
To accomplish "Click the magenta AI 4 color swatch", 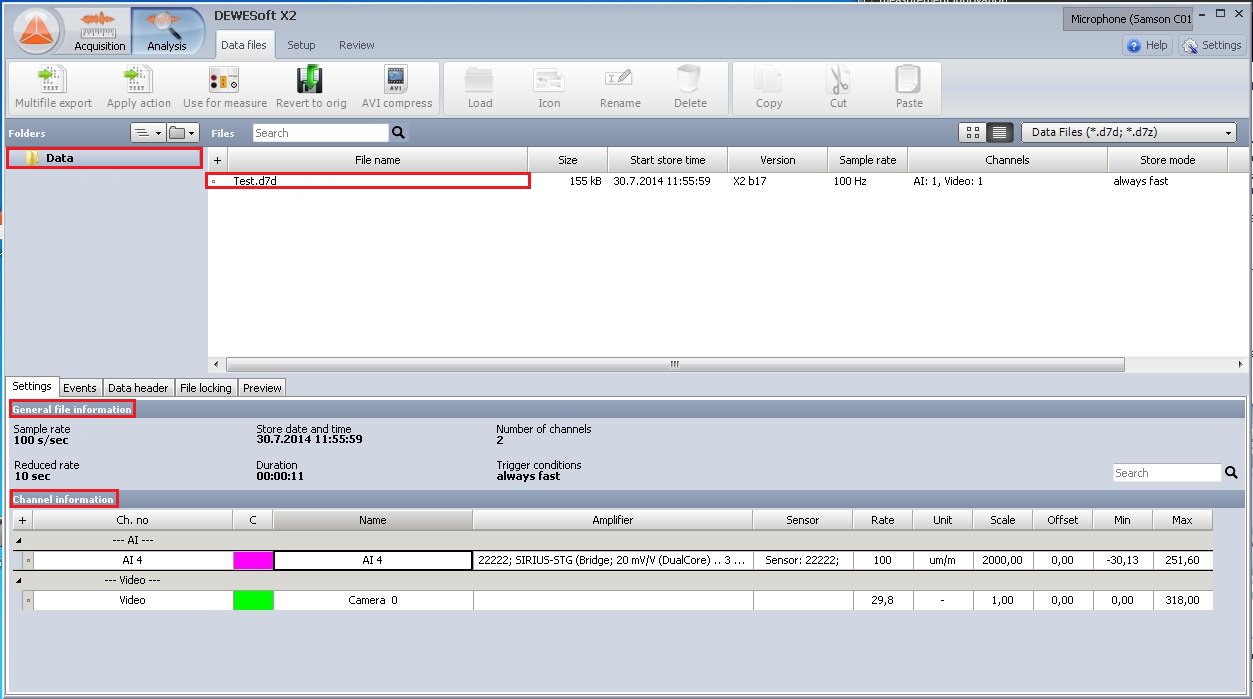I will point(253,560).
